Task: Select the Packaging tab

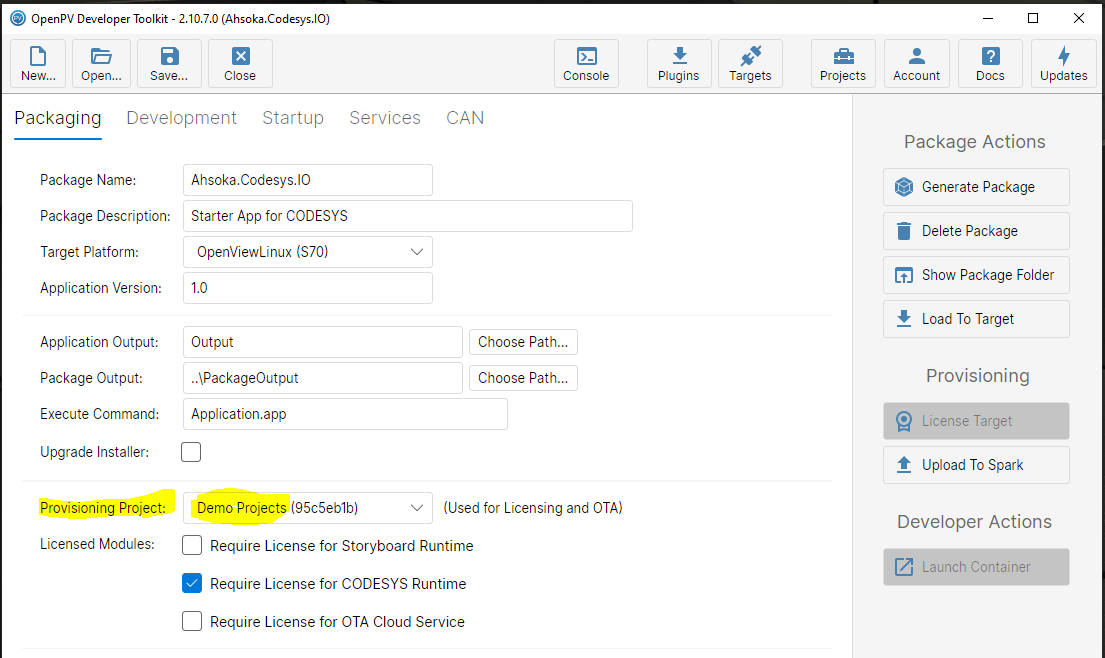Action: (x=58, y=118)
